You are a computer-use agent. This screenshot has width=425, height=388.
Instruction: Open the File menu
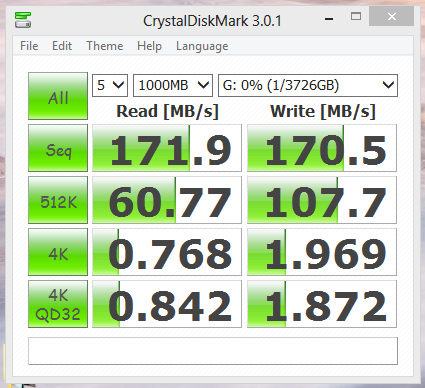pos(29,46)
